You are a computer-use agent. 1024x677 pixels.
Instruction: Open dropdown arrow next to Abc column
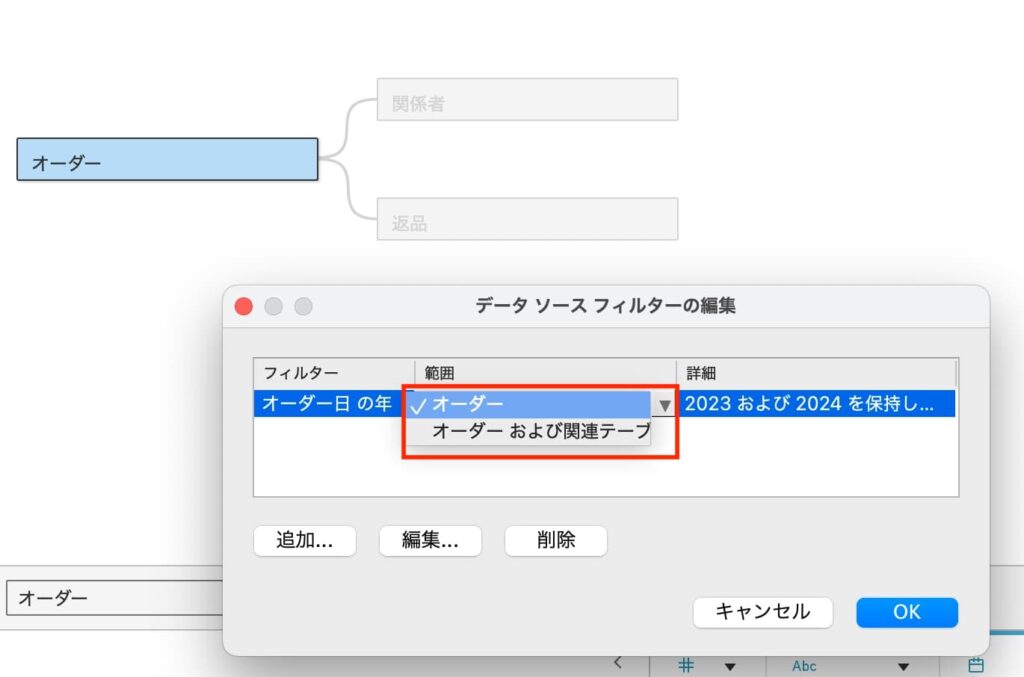click(x=904, y=667)
